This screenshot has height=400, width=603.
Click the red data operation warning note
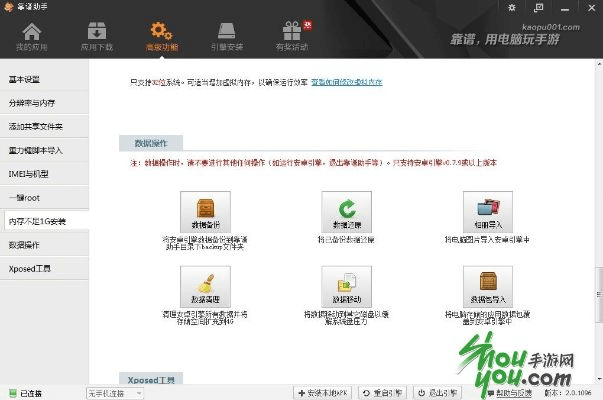click(x=313, y=163)
